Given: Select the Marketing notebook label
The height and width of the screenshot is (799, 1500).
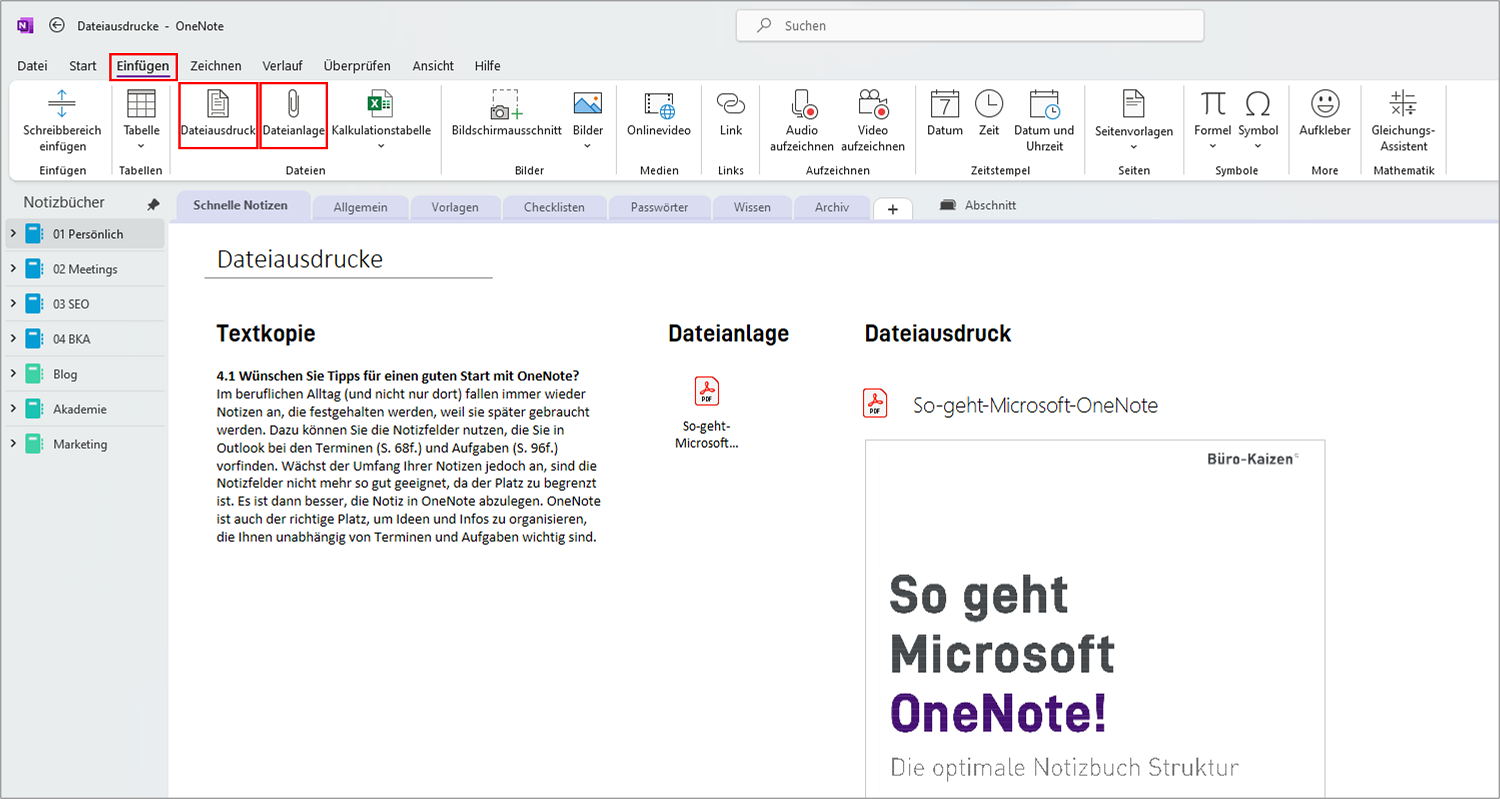Looking at the screenshot, I should coord(80,444).
